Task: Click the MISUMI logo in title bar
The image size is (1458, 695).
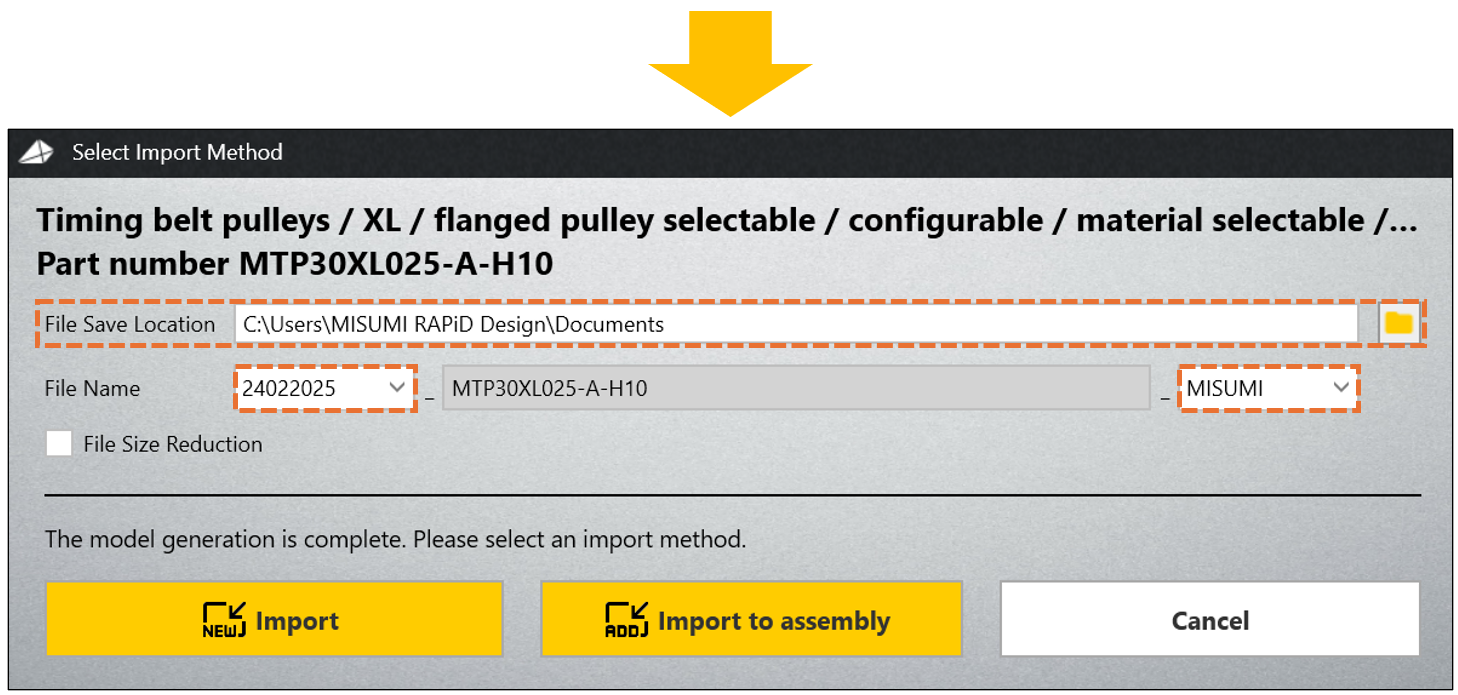Action: (x=38, y=152)
